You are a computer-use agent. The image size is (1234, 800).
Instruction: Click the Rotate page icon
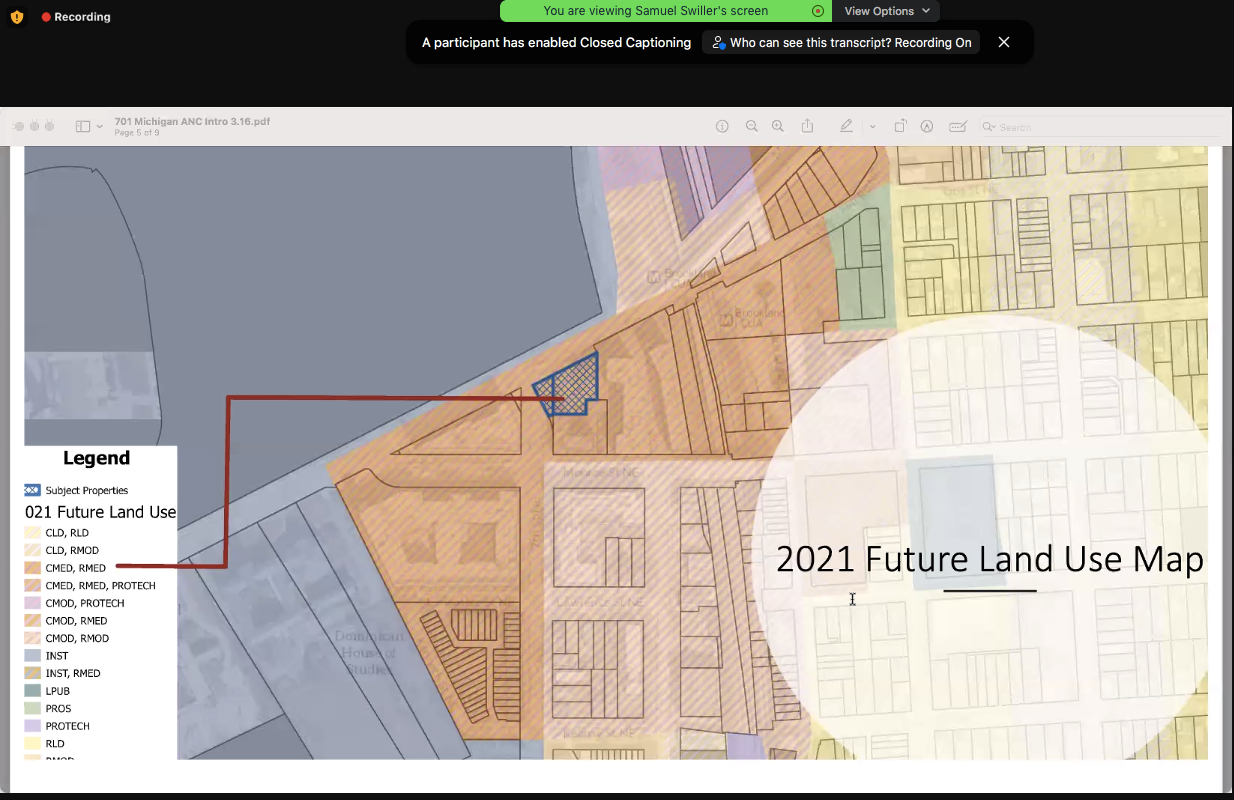(x=900, y=127)
